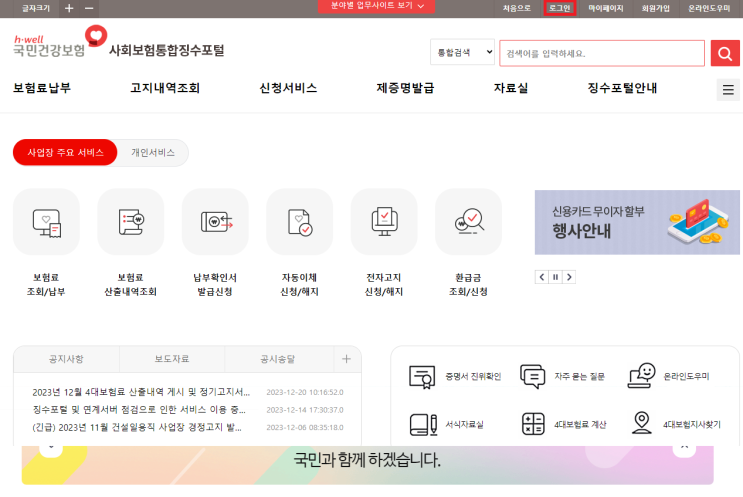
Task: Expand 분야별 업무사이트 보기 dropdown
Action: (376, 6)
